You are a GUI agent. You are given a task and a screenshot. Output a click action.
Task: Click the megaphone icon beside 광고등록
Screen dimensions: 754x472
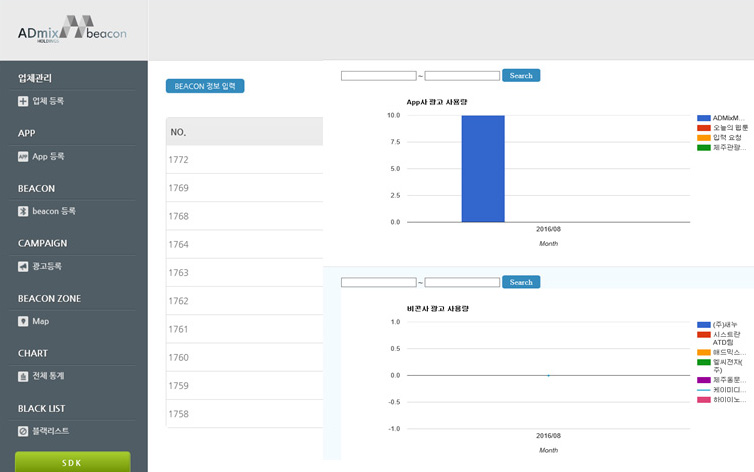point(23,266)
